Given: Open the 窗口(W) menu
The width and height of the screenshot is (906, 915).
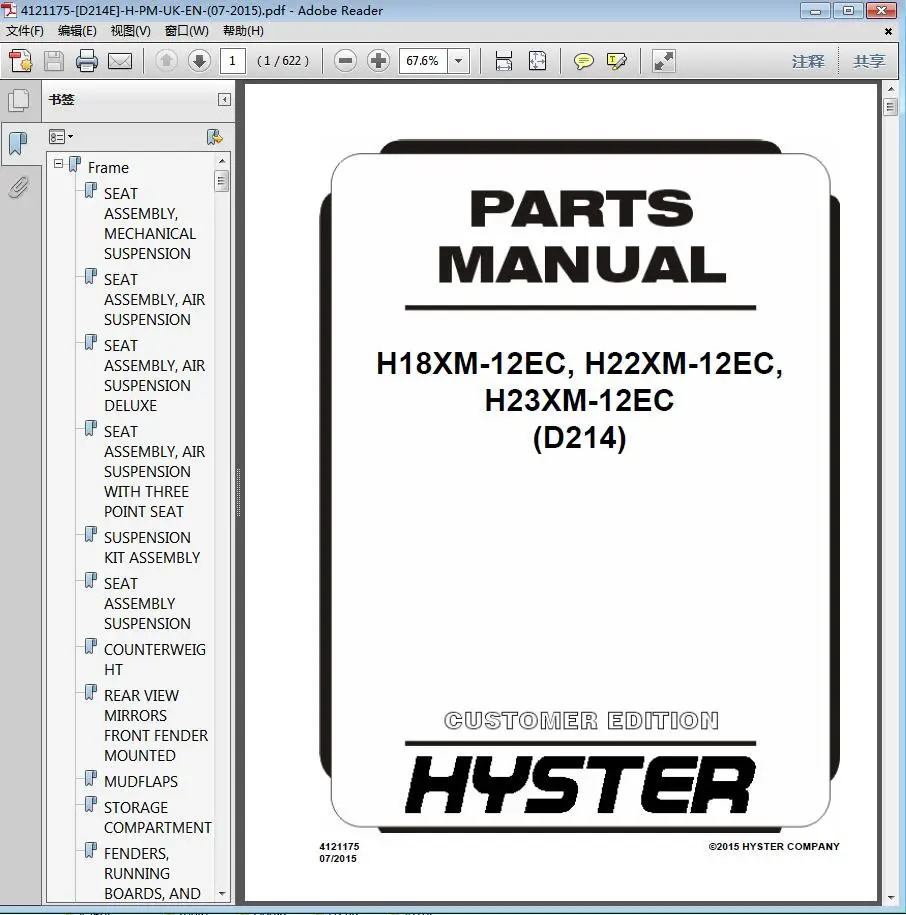Looking at the screenshot, I should (187, 31).
